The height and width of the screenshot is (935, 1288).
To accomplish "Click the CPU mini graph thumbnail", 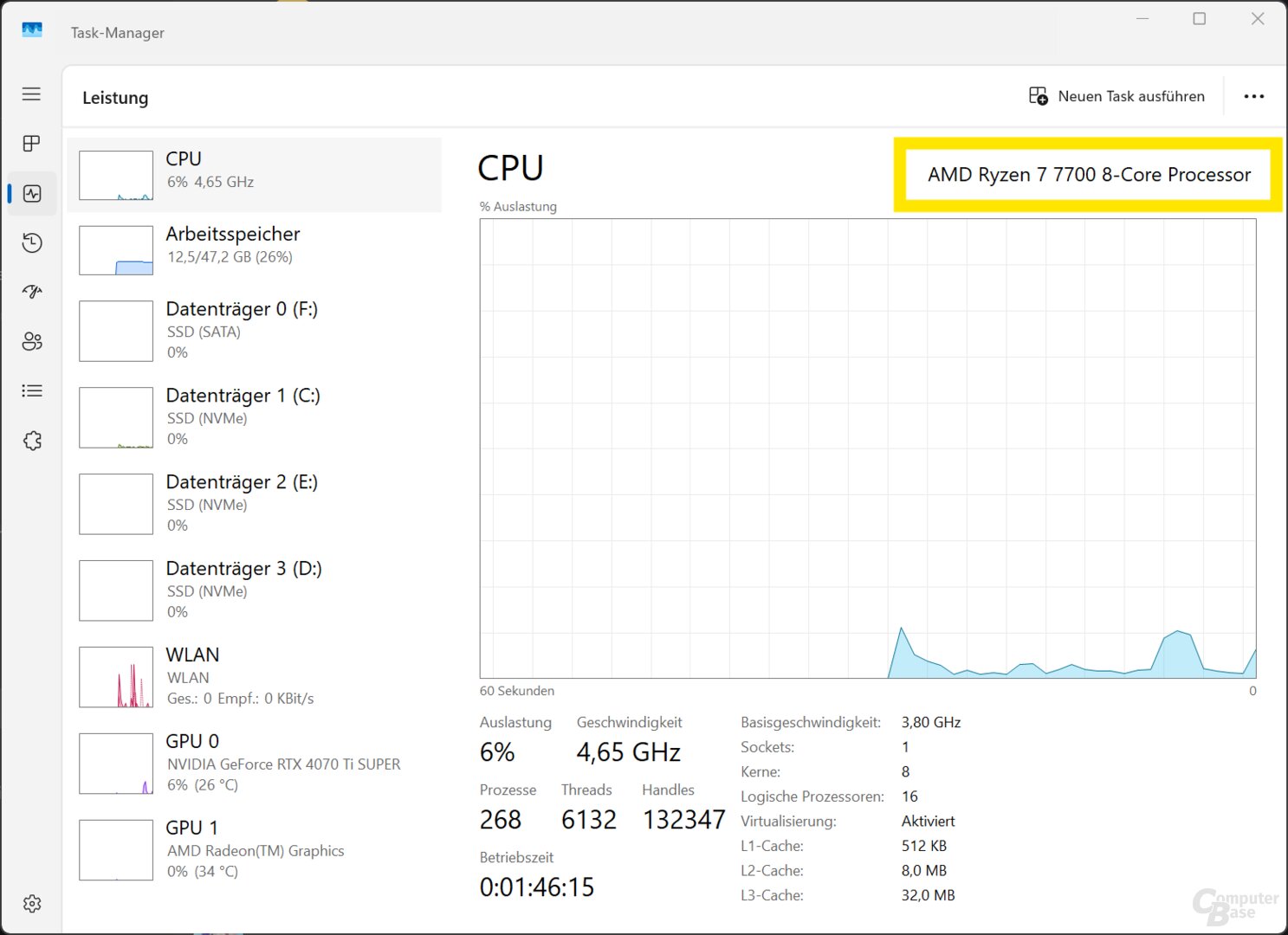I will (x=116, y=176).
